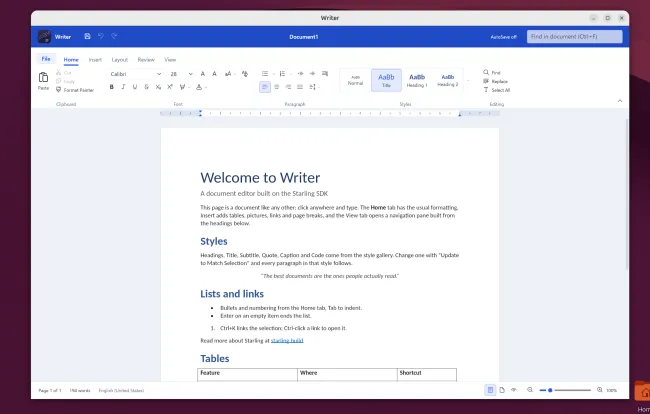Click the Paste clipboard icon
The width and height of the screenshot is (650, 414).
coord(44,77)
